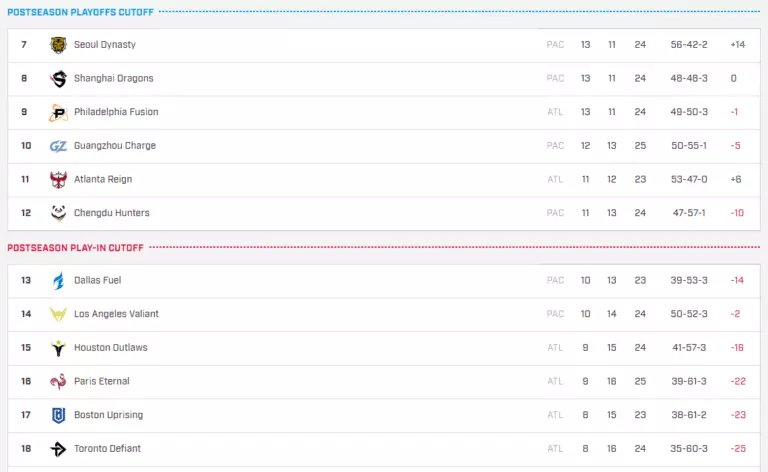The image size is (768, 472).
Task: Click the Toronto Defiant team logo
Action: point(58,449)
